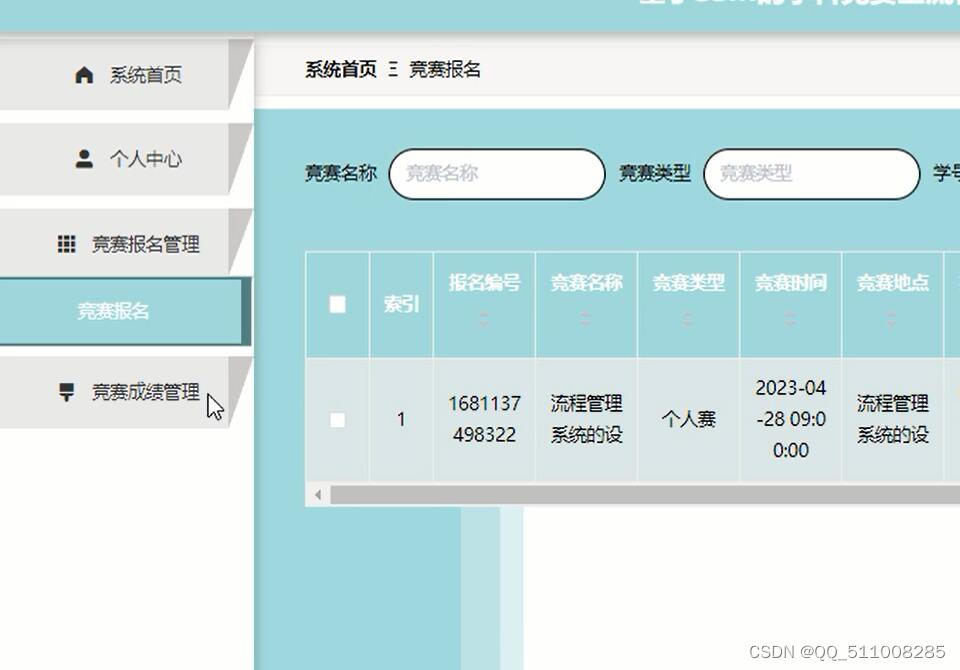This screenshot has width=960, height=670.
Task: Click the person icon beside 个人中心
Action: (x=84, y=159)
